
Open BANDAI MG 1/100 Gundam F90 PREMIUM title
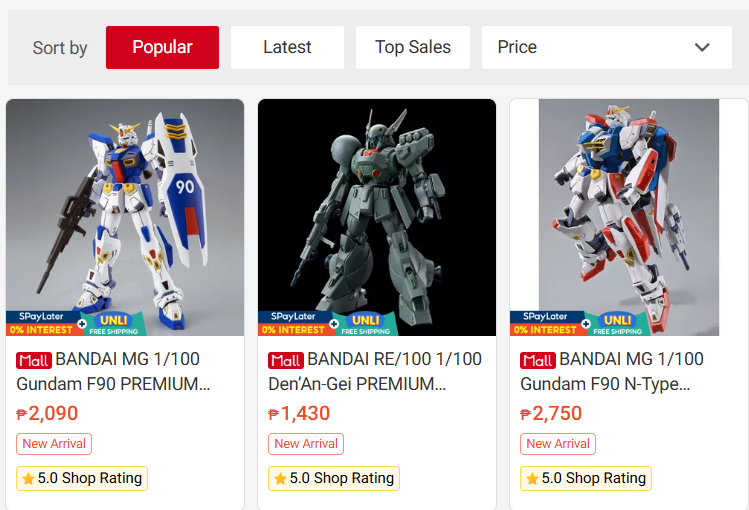point(114,372)
